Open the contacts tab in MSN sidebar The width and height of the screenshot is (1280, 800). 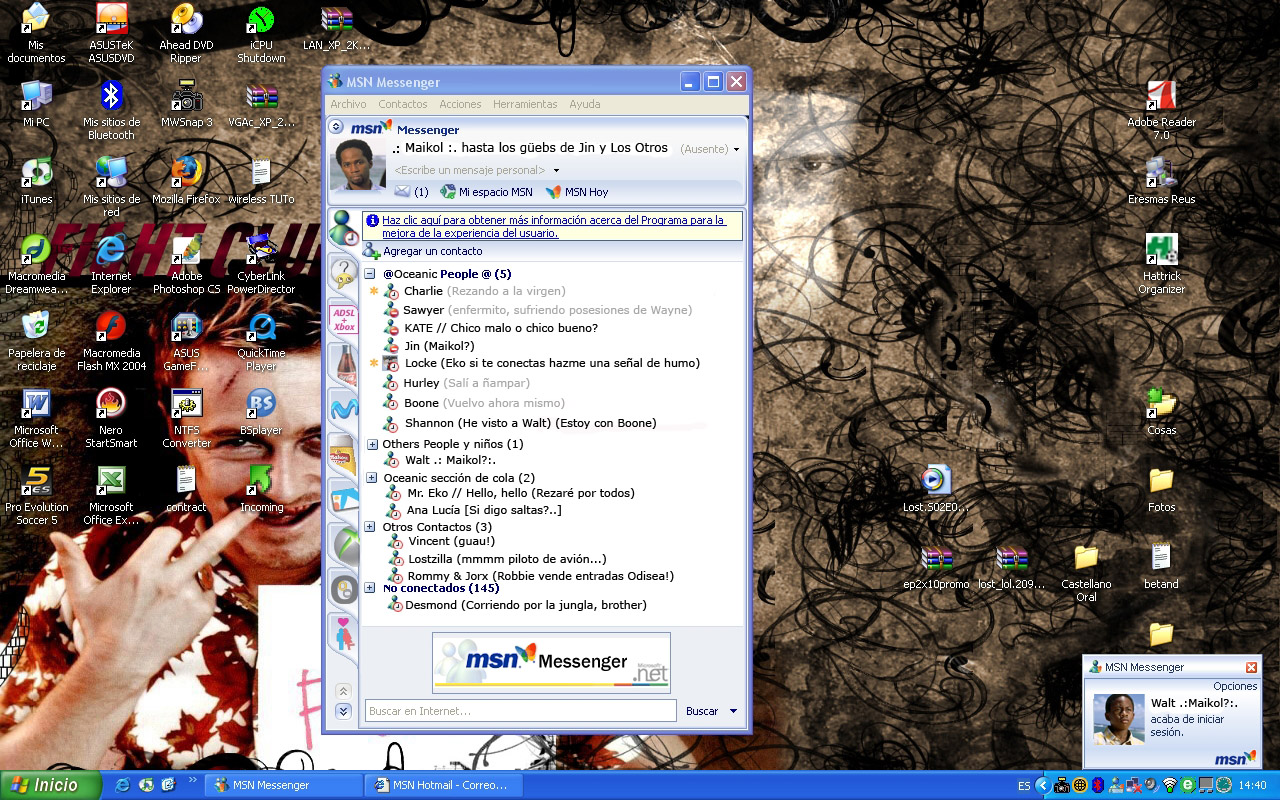click(x=343, y=228)
